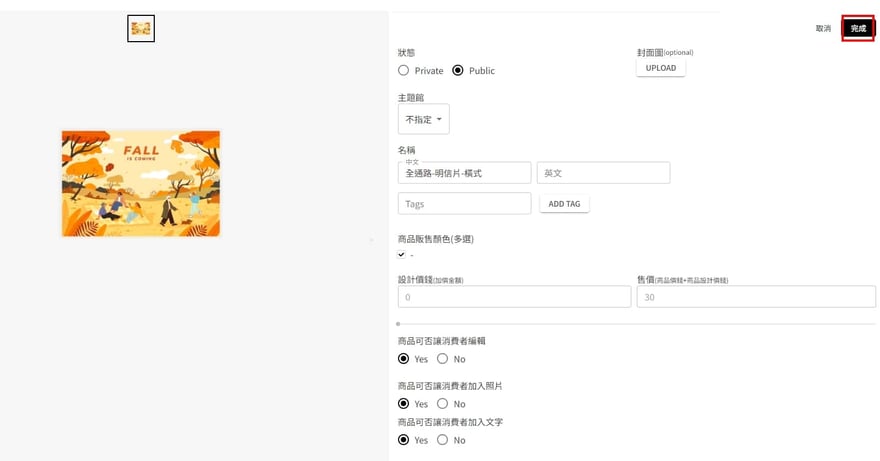The width and height of the screenshot is (880, 461).
Task: Click the Tags input field
Action: tap(464, 203)
